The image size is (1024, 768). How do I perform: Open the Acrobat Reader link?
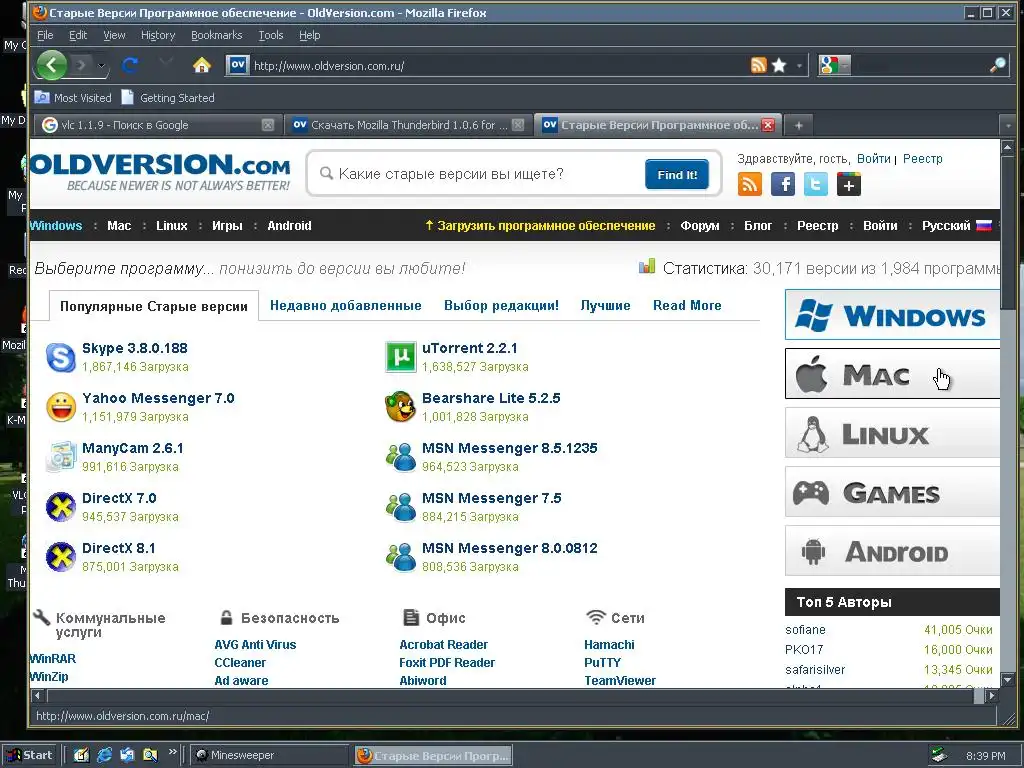[x=443, y=645]
